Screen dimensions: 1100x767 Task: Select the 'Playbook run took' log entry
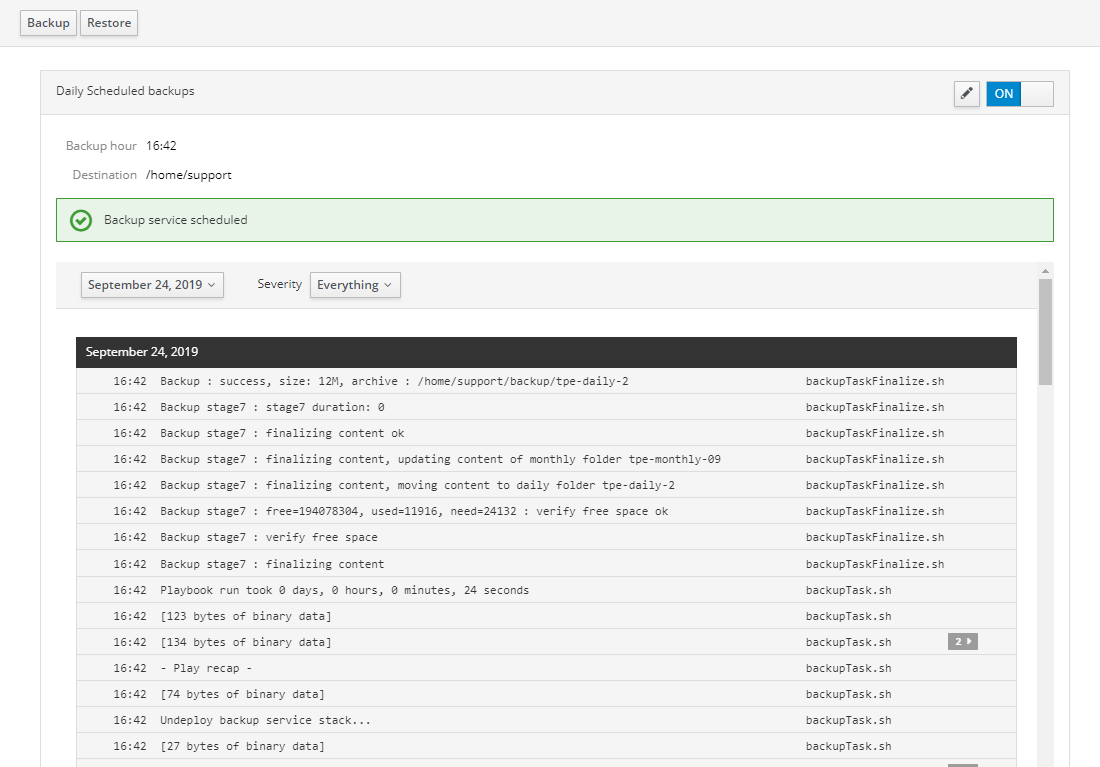click(344, 590)
